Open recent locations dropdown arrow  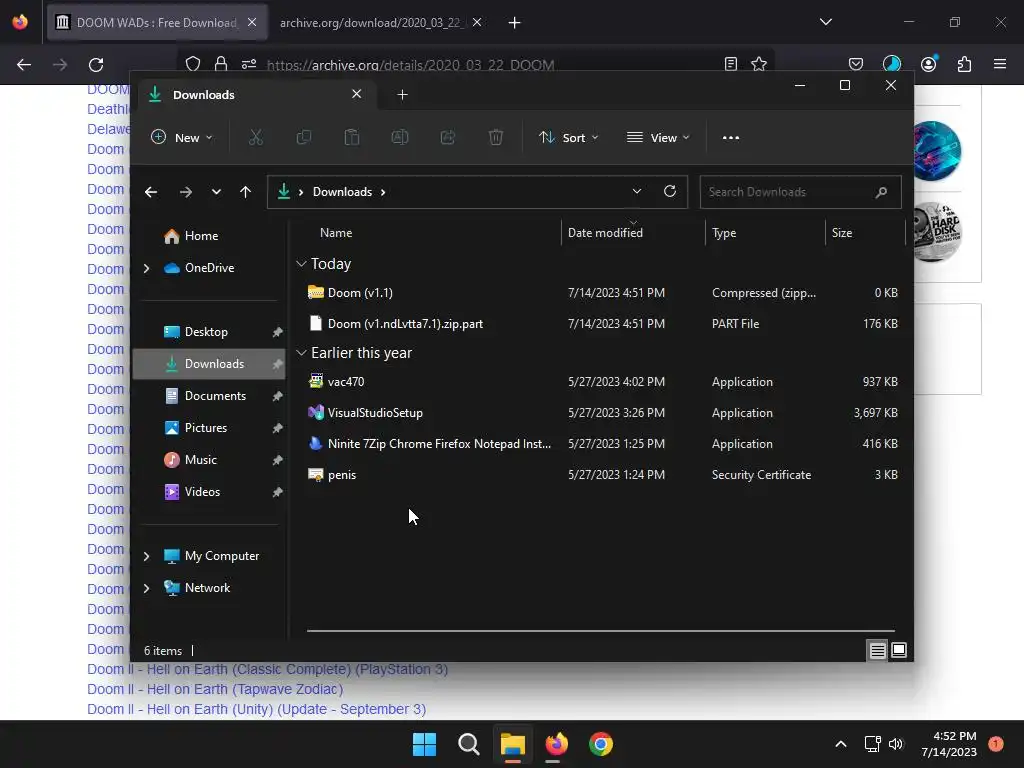tap(216, 192)
